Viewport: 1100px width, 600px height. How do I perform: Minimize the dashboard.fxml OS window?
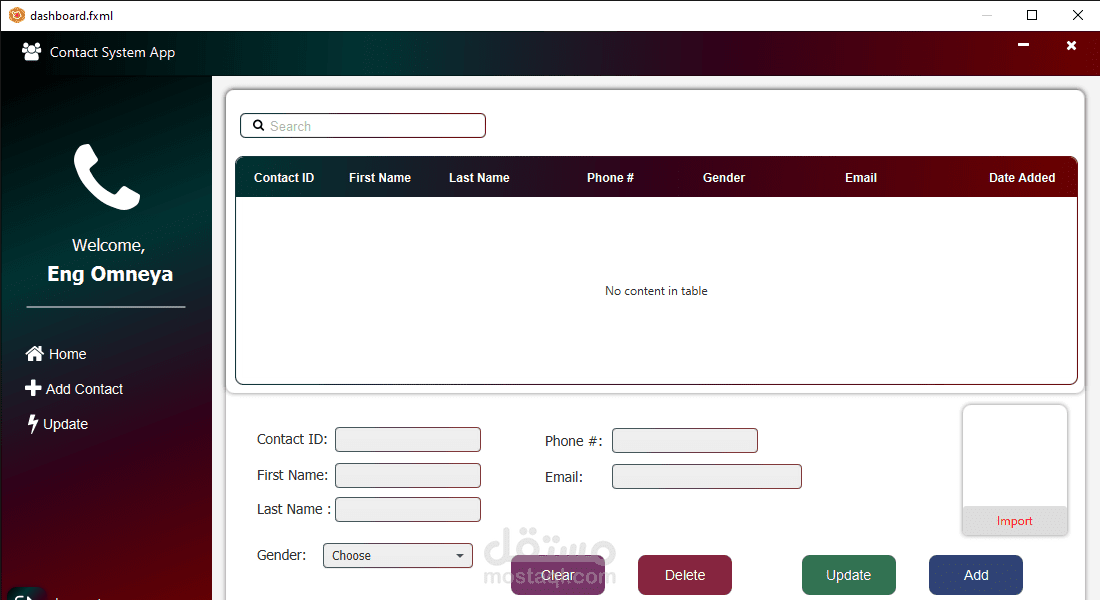[x=987, y=15]
